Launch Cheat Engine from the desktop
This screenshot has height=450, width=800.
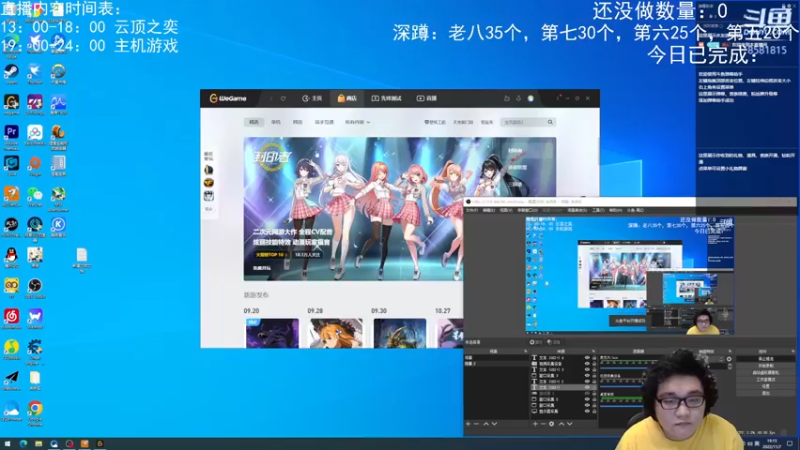coord(35,347)
